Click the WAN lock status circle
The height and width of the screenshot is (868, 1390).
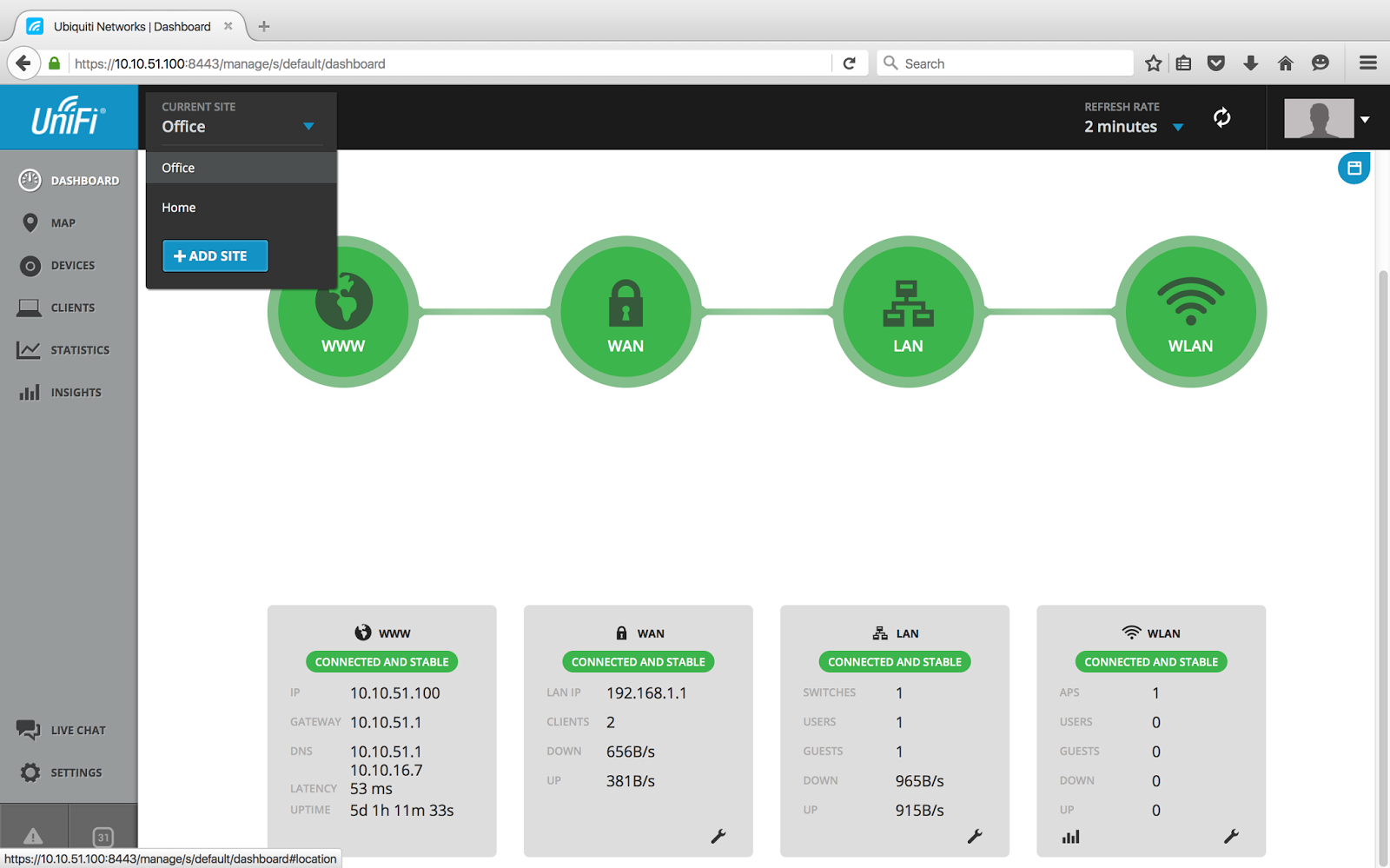(625, 311)
